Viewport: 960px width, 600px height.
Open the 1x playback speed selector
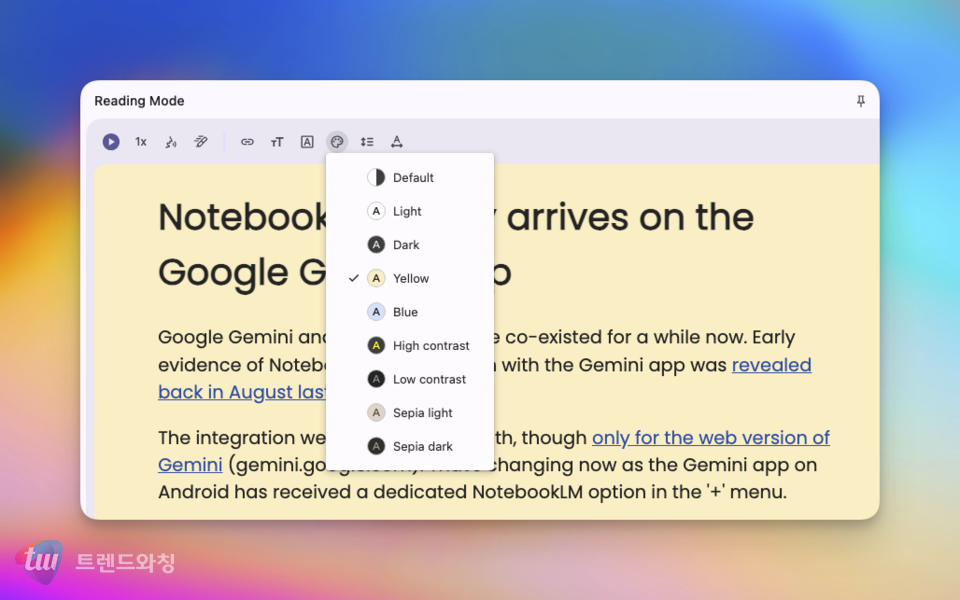click(141, 142)
